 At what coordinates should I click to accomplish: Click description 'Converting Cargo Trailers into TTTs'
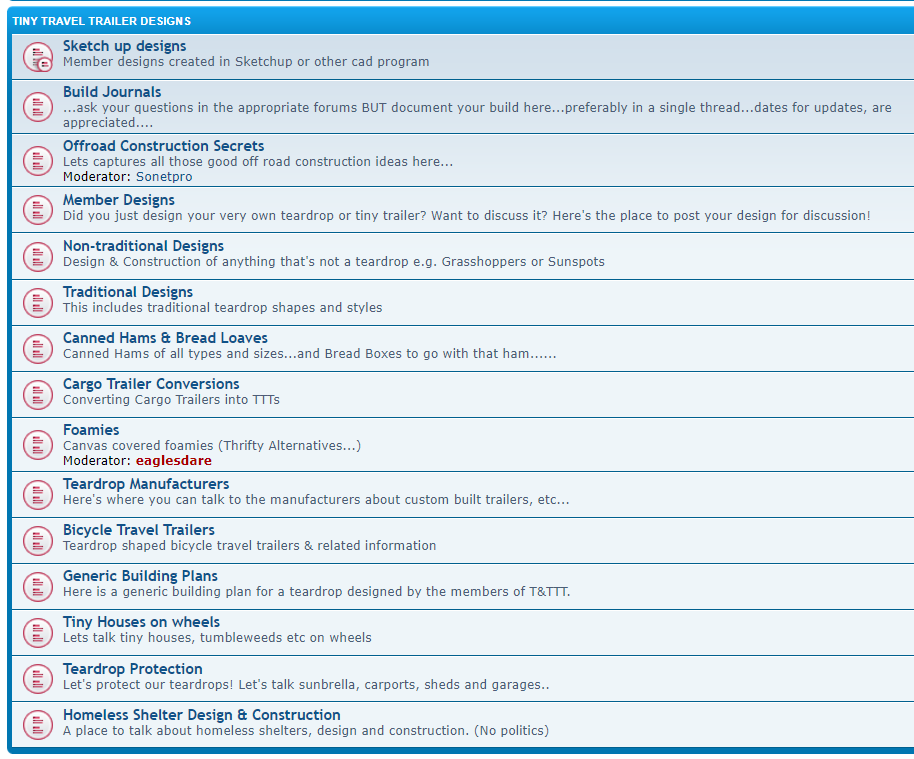[x=171, y=399]
